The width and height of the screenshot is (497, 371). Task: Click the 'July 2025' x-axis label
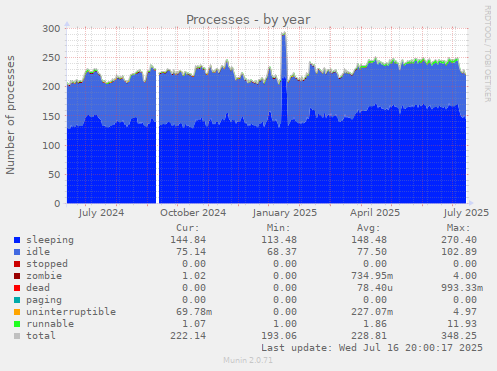(x=466, y=213)
